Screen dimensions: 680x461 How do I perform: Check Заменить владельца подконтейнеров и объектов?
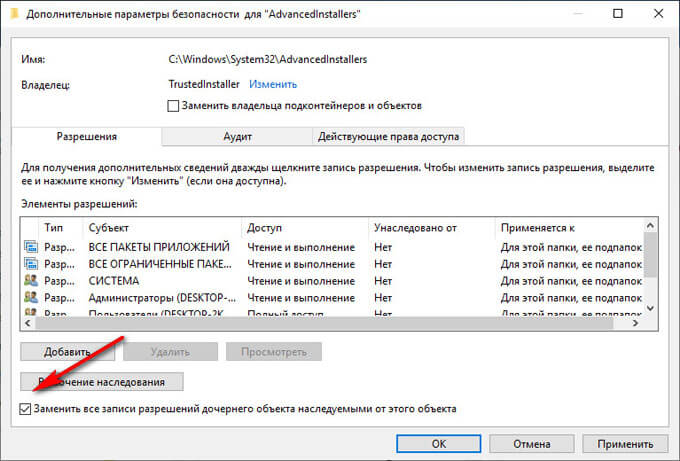click(x=173, y=106)
